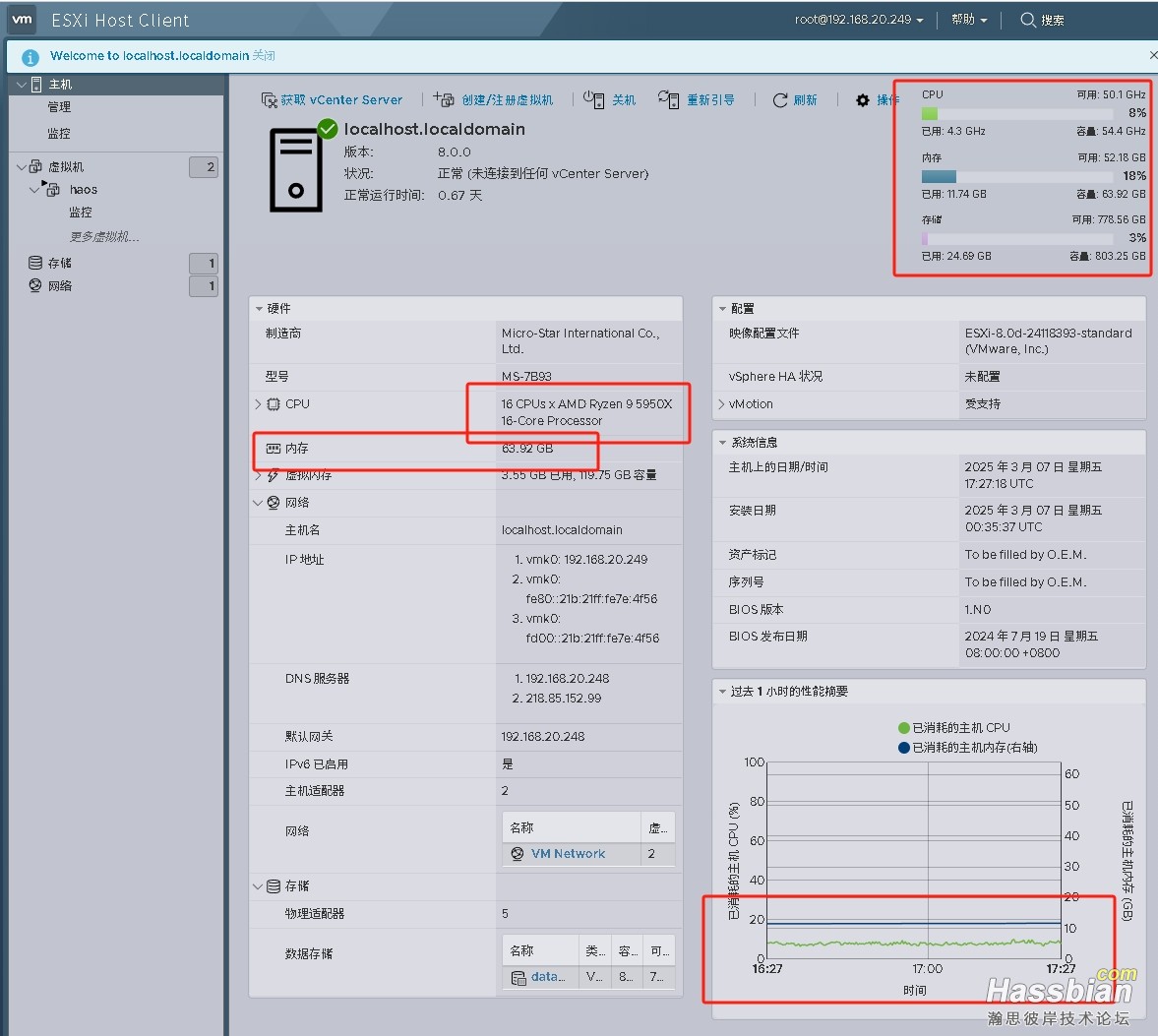Click the 虚拟机 count badge 2
1158x1036 pixels.
click(x=203, y=167)
